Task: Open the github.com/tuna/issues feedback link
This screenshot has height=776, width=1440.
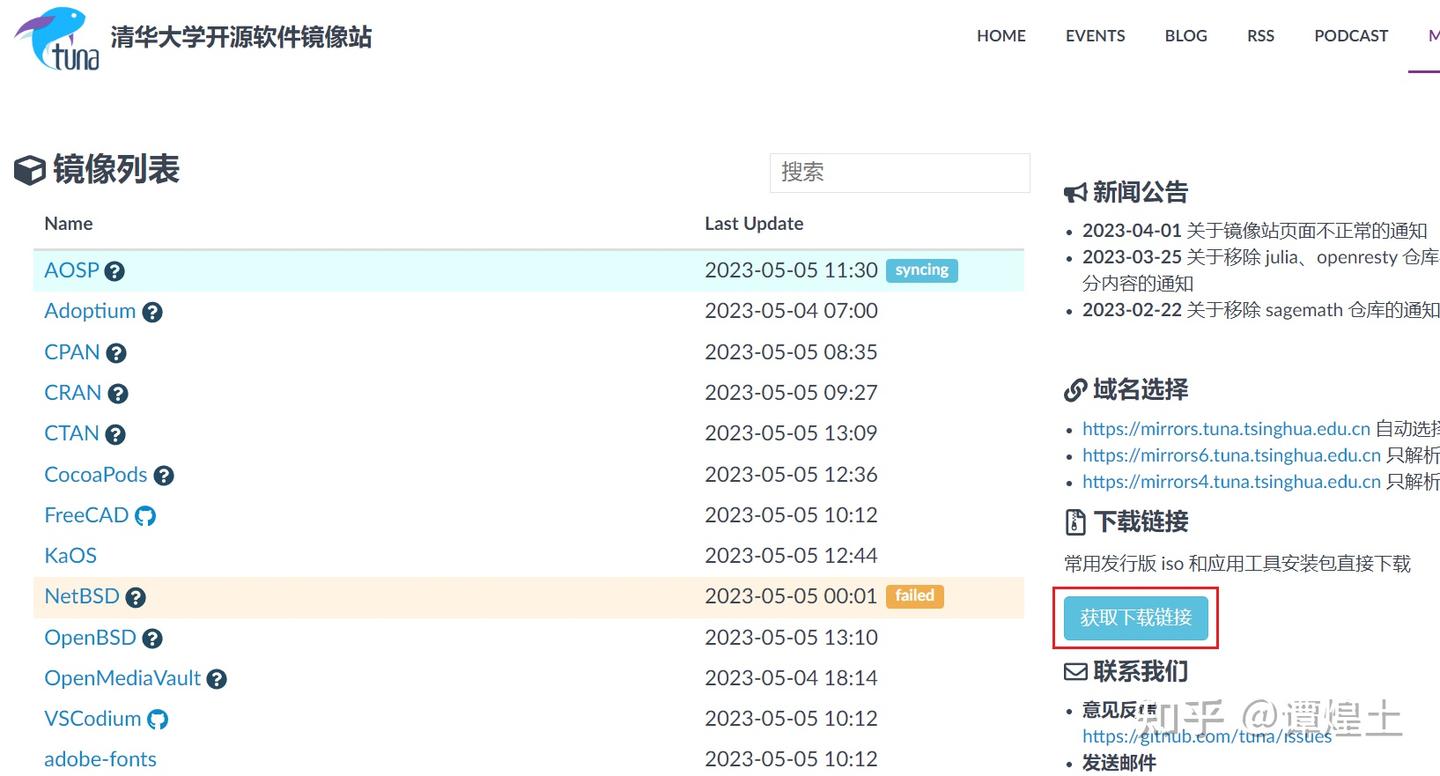Action: tap(1207, 737)
